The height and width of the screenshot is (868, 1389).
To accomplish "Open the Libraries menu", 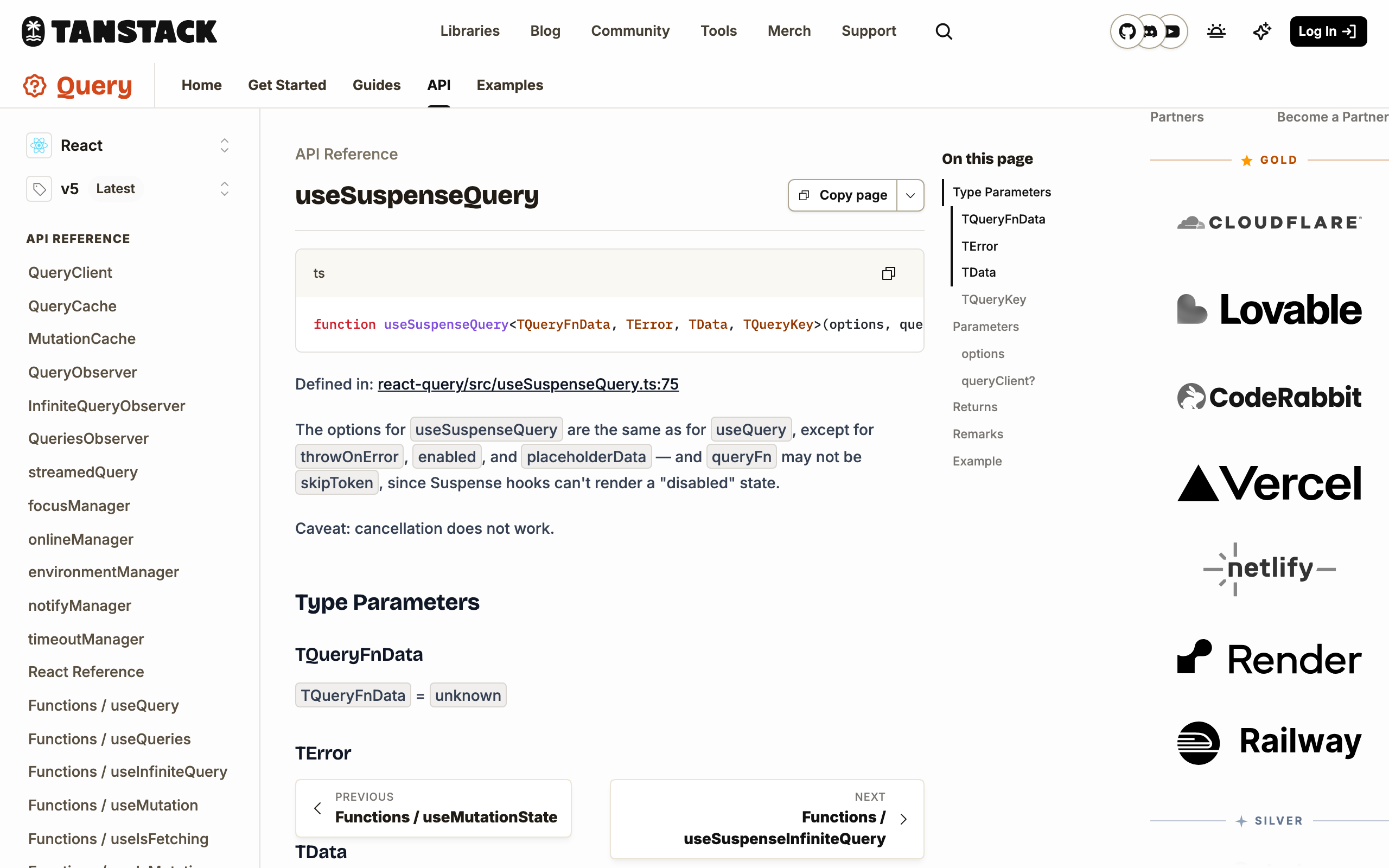I will point(469,31).
